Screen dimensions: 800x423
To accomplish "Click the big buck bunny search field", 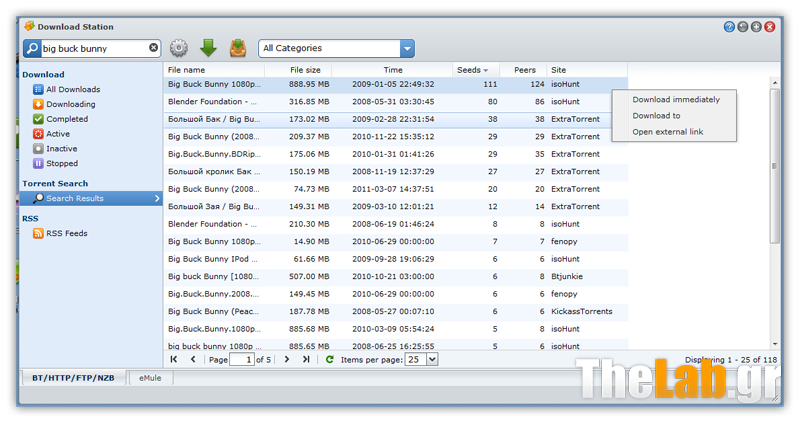I will click(94, 48).
